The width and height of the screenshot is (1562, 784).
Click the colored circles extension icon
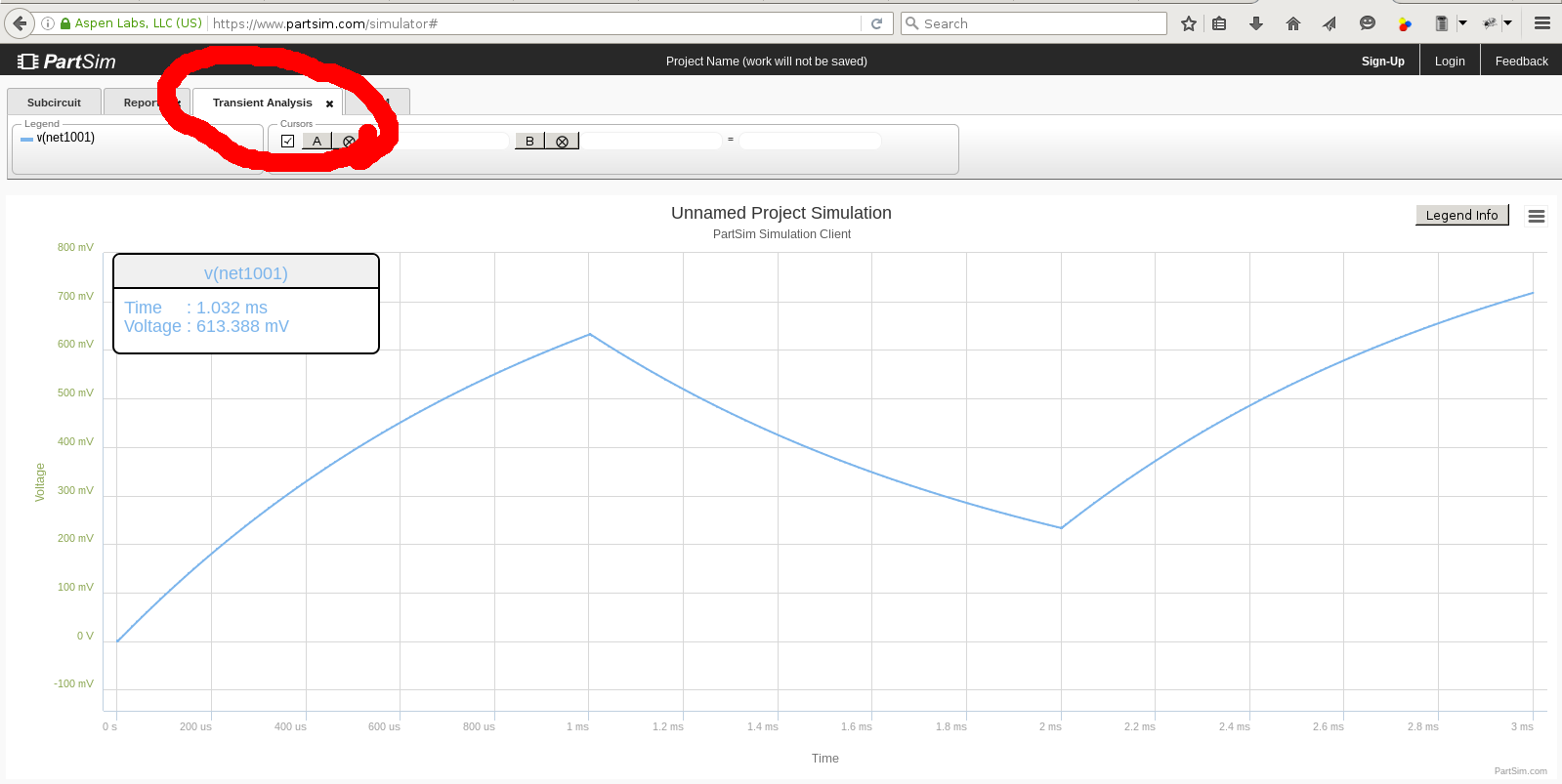[x=1405, y=23]
